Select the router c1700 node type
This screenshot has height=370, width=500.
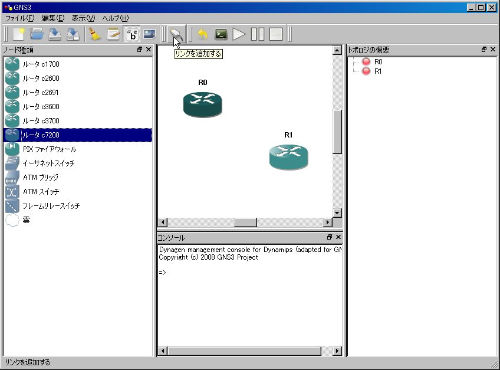coord(78,64)
